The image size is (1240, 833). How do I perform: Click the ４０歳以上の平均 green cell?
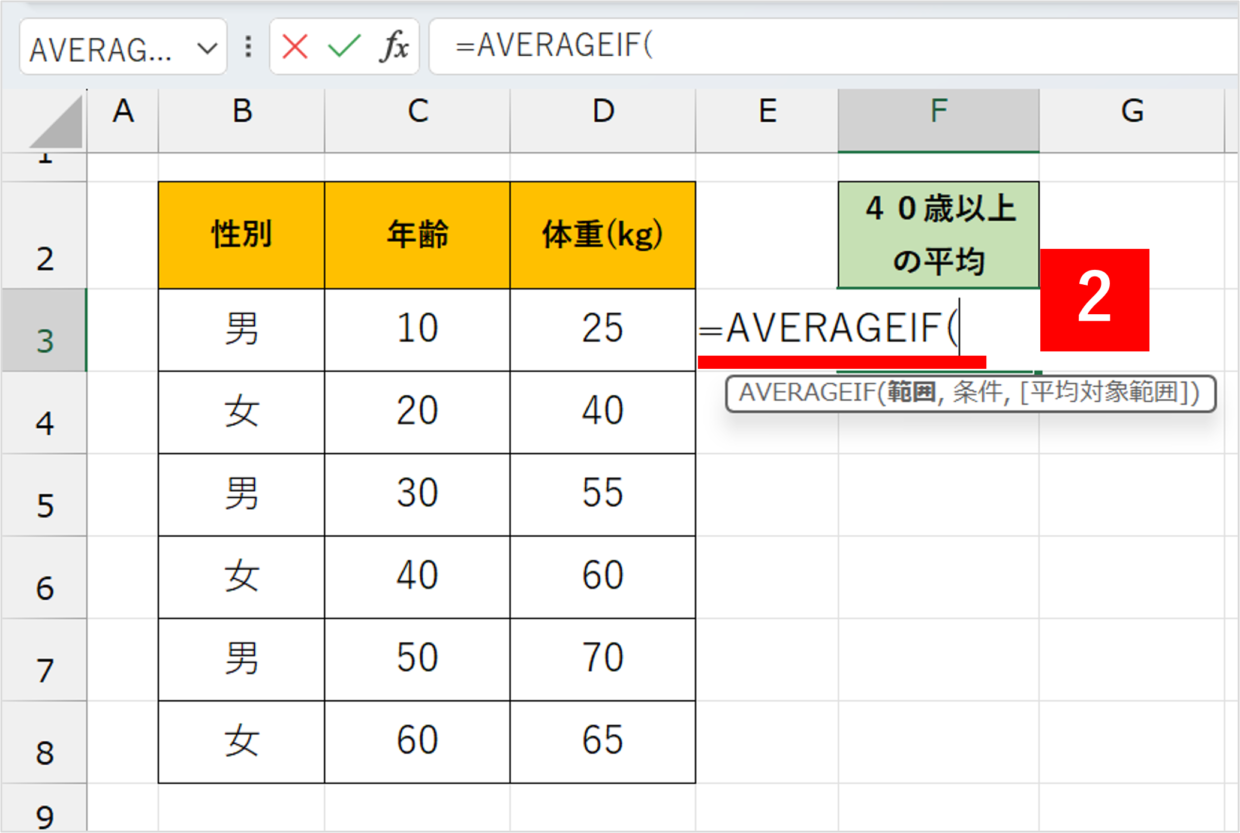(x=938, y=236)
